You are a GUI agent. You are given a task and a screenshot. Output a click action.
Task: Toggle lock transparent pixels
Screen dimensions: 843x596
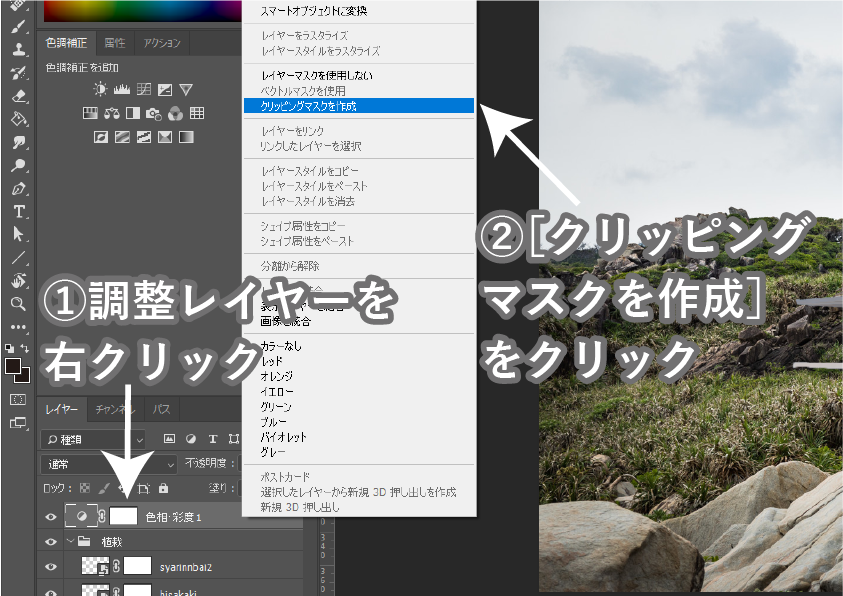(85, 488)
